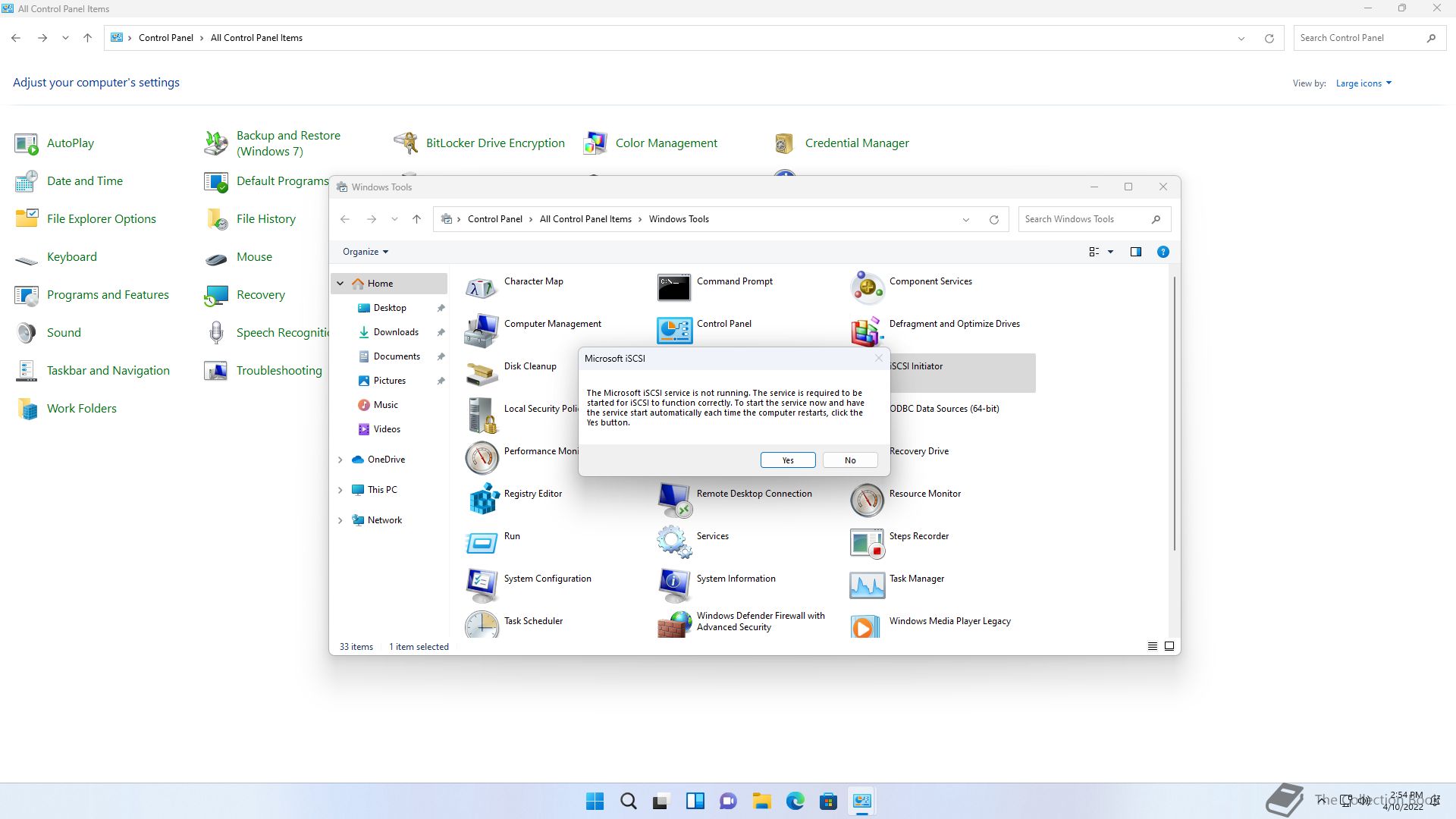Expand the OneDrive tree node
The height and width of the screenshot is (819, 1456).
340,460
